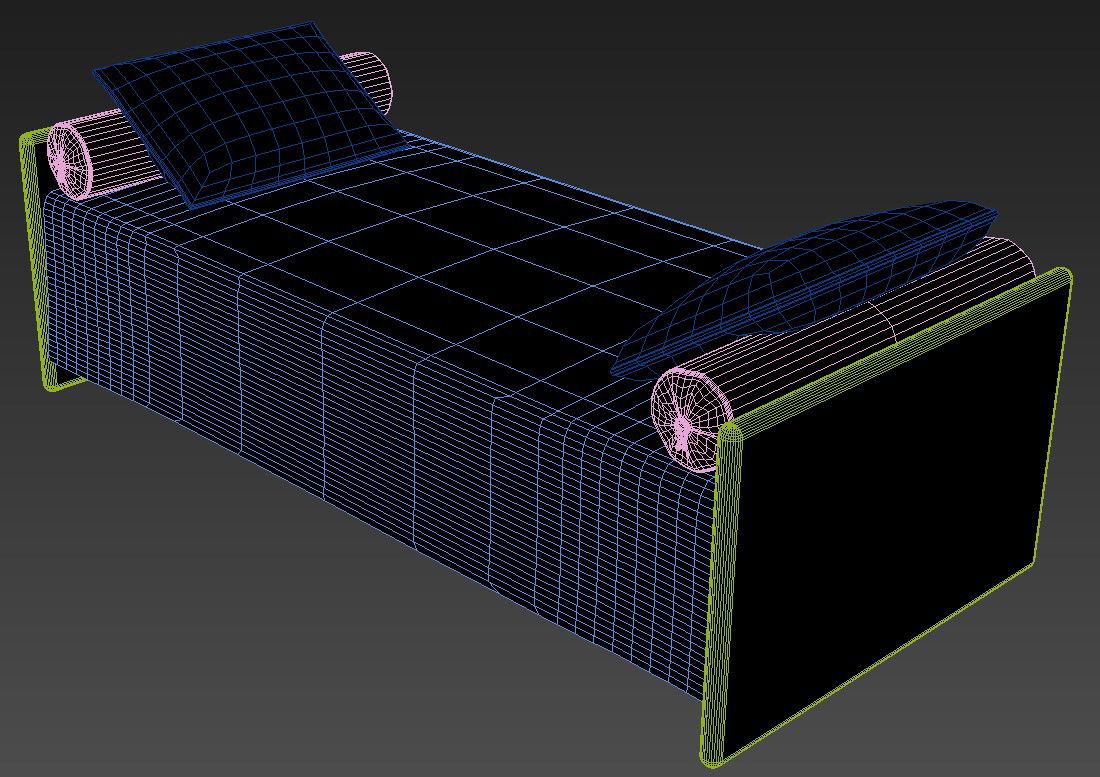Click empty viewport background at top-right
This screenshot has width=1100, height=777.
click(x=900, y=80)
